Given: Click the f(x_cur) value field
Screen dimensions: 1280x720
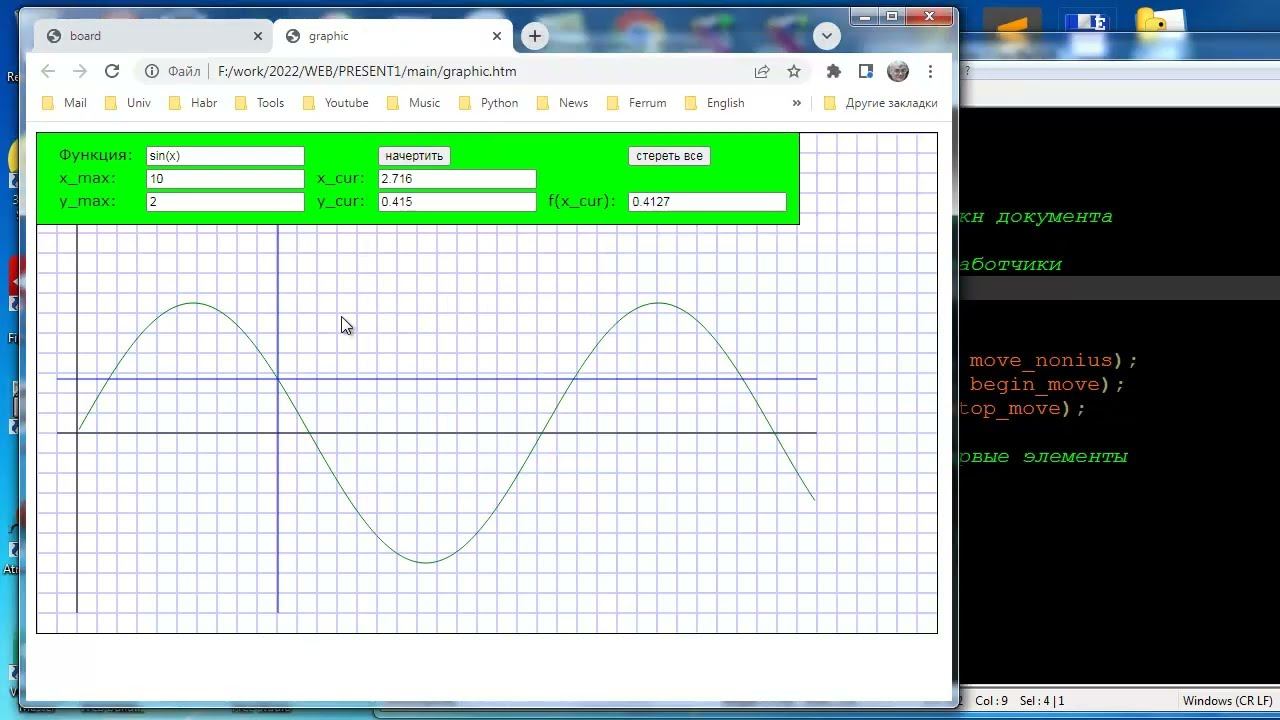Looking at the screenshot, I should pyautogui.click(x=707, y=202).
